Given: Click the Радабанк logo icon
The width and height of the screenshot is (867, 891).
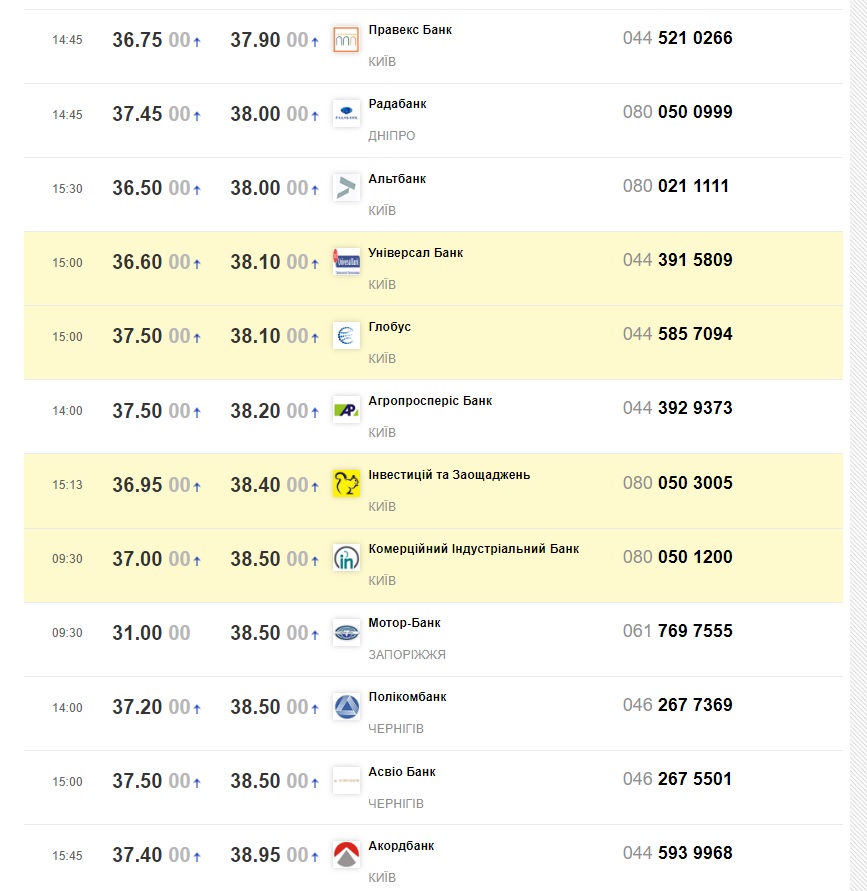Looking at the screenshot, I should pyautogui.click(x=346, y=114).
